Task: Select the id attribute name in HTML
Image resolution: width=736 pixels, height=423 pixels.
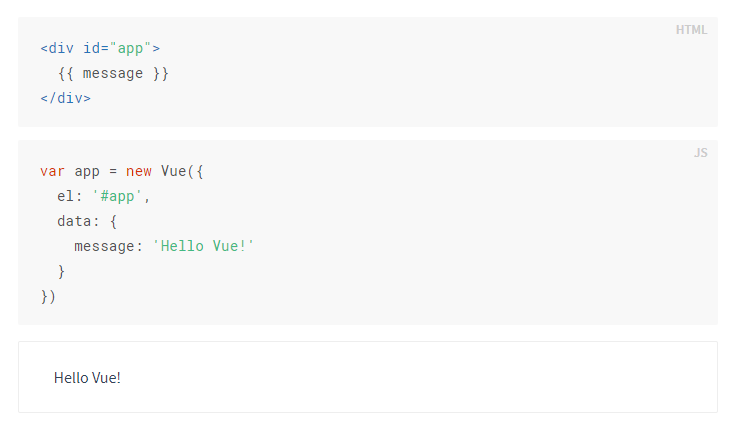Action: (x=91, y=48)
